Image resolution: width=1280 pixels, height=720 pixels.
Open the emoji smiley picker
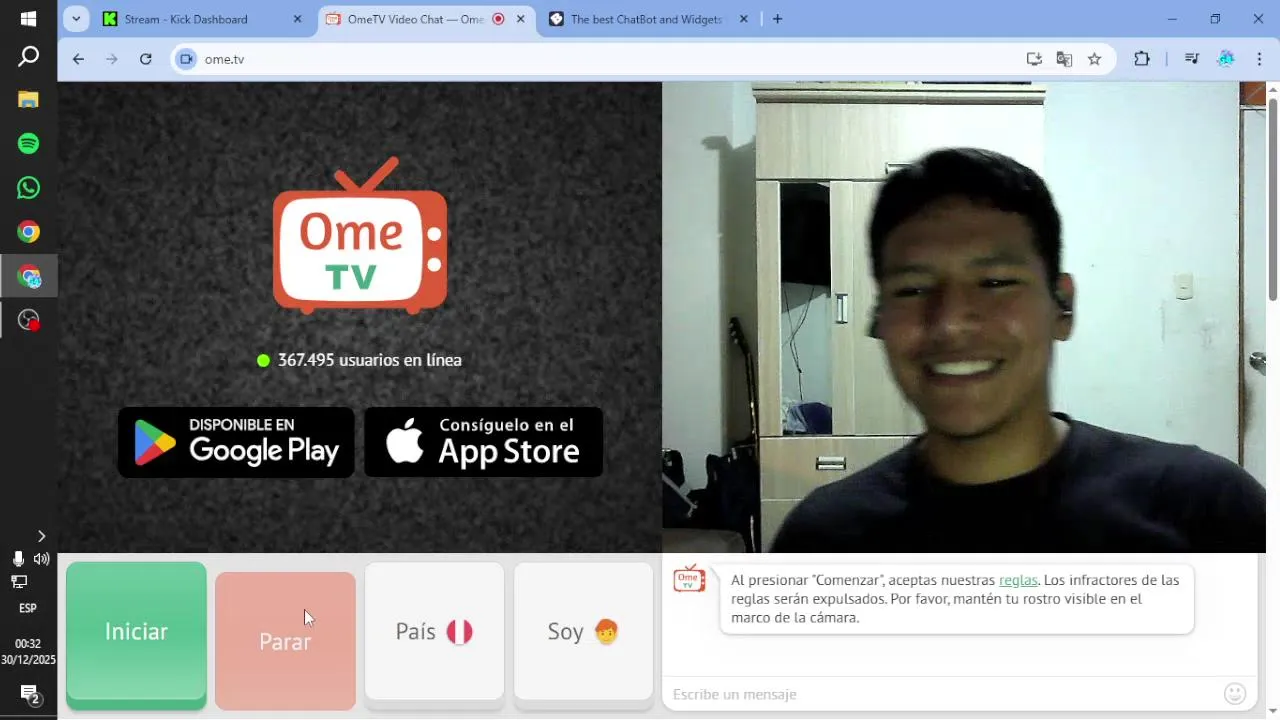point(1235,694)
